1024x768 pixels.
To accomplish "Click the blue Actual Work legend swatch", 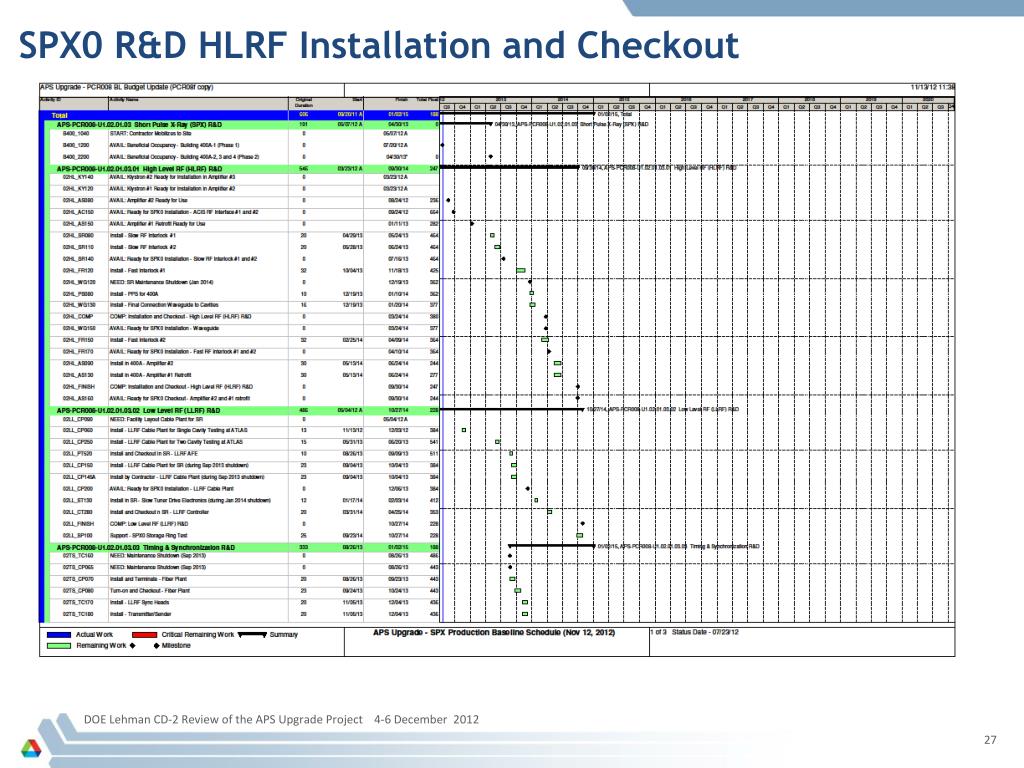I will 59,635.
